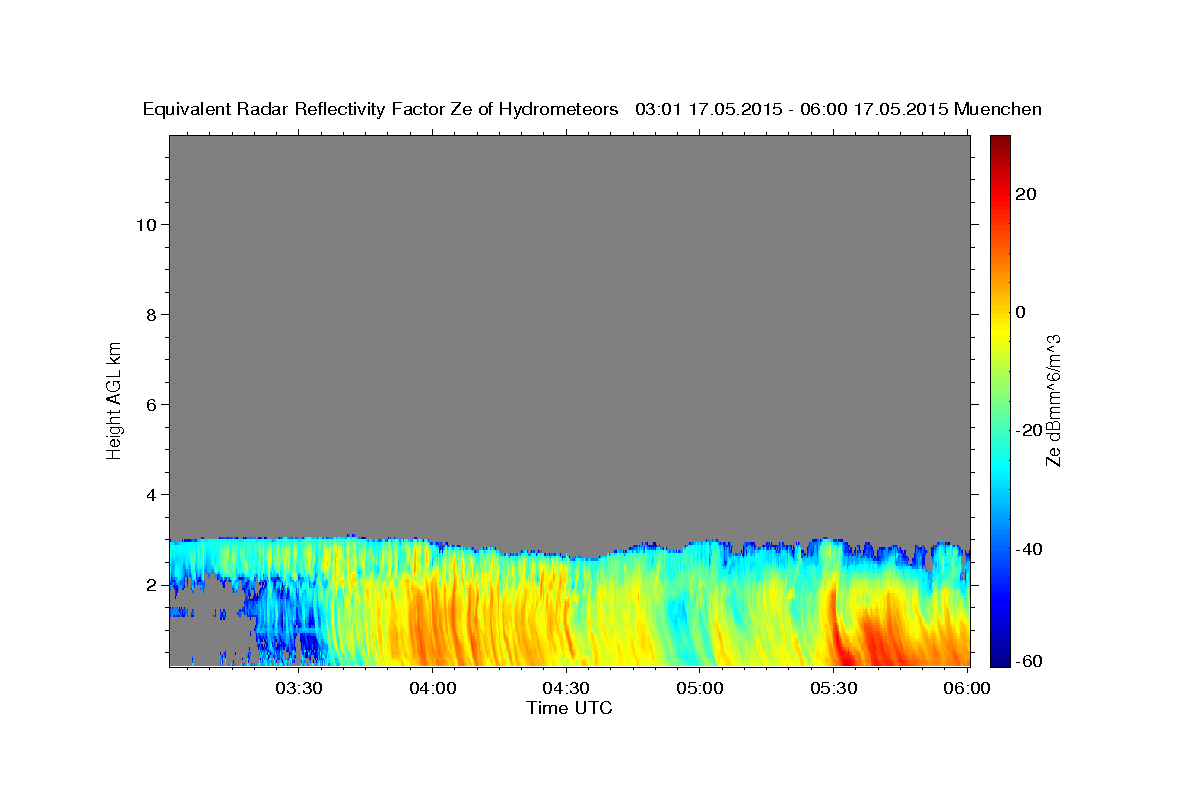Click the dark blue bottom of colorbar

pos(999,658)
